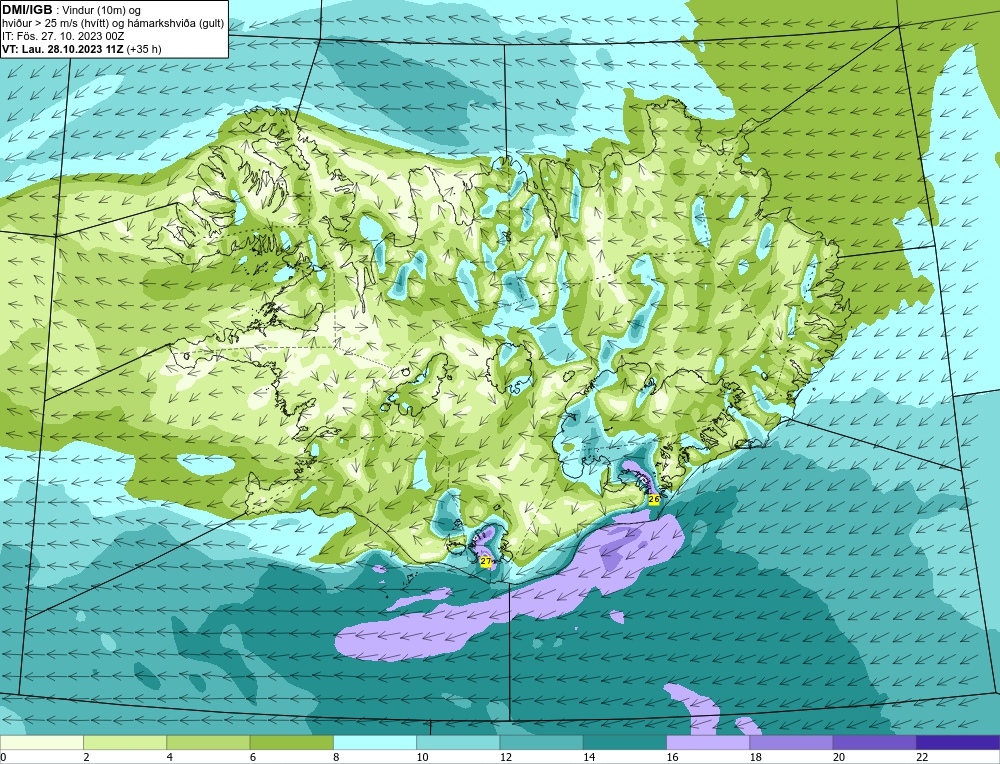1000x764 pixels.
Task: Click the 4–6 m/s green legend swatch
Action: pyautogui.click(x=209, y=742)
